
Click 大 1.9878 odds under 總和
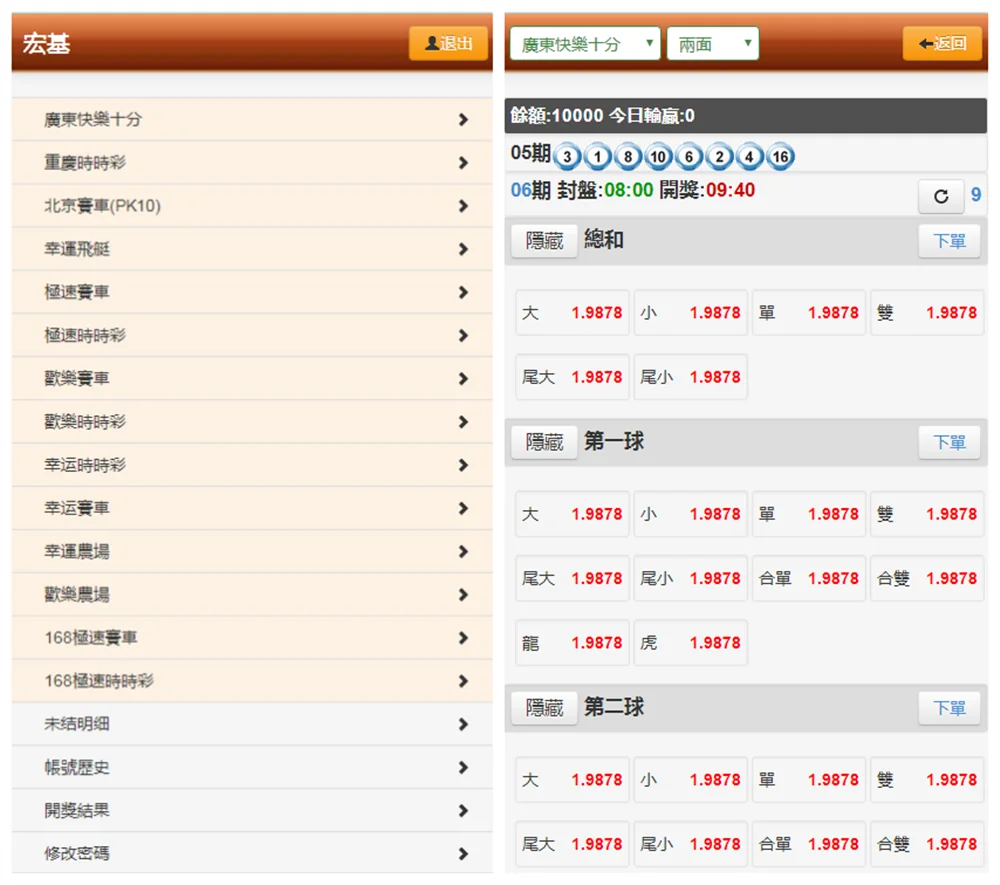571,312
